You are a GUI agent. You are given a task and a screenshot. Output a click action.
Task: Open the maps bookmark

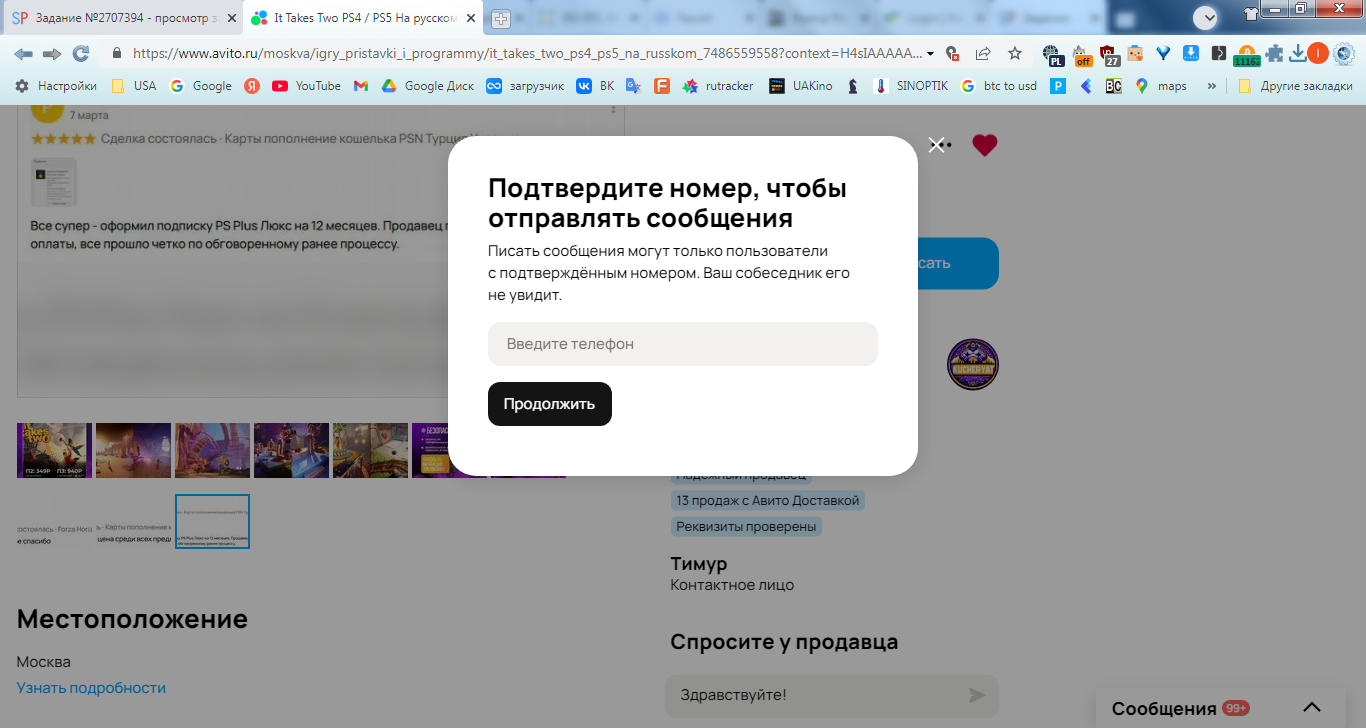tap(1161, 86)
